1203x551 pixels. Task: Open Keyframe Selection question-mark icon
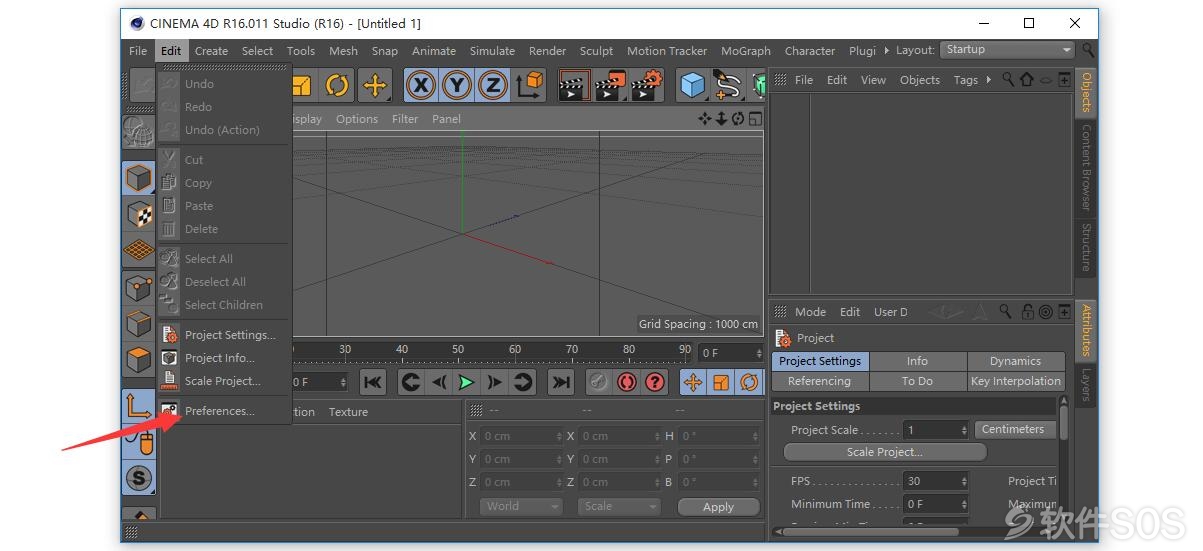(x=655, y=382)
